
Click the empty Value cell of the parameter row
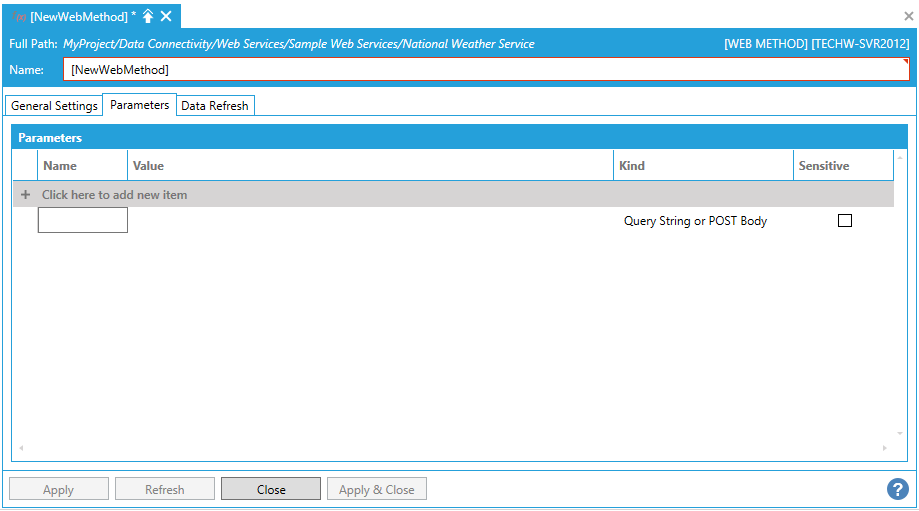pyautogui.click(x=370, y=221)
